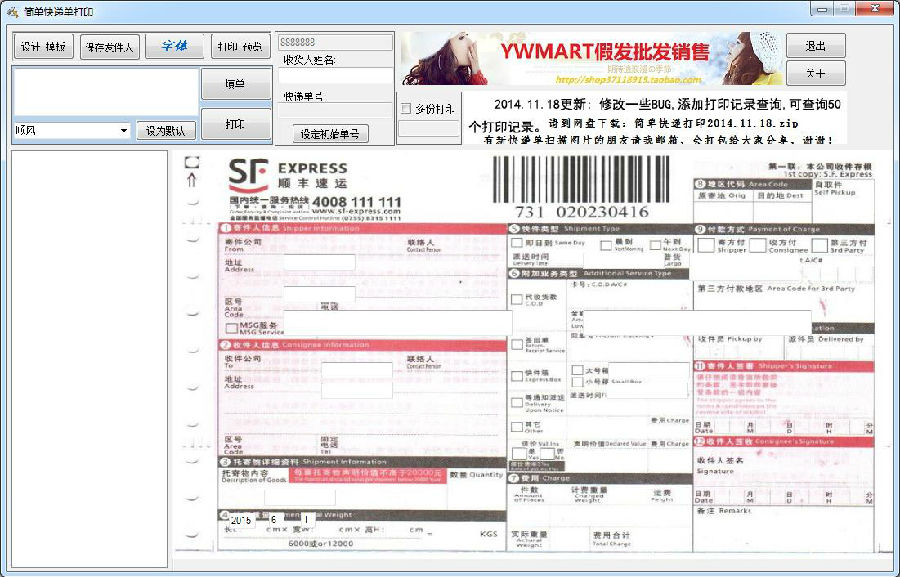Click the 快递单号 tracking number field

[335, 111]
